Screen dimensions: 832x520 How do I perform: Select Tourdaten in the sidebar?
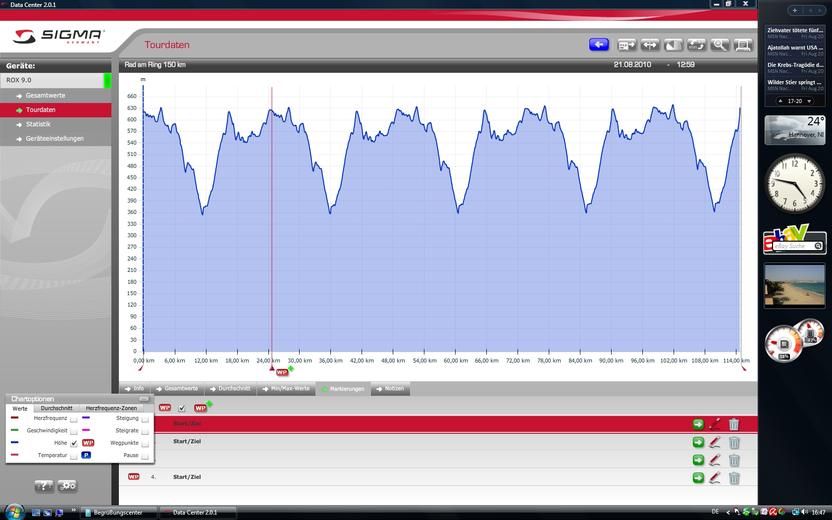click(56, 110)
